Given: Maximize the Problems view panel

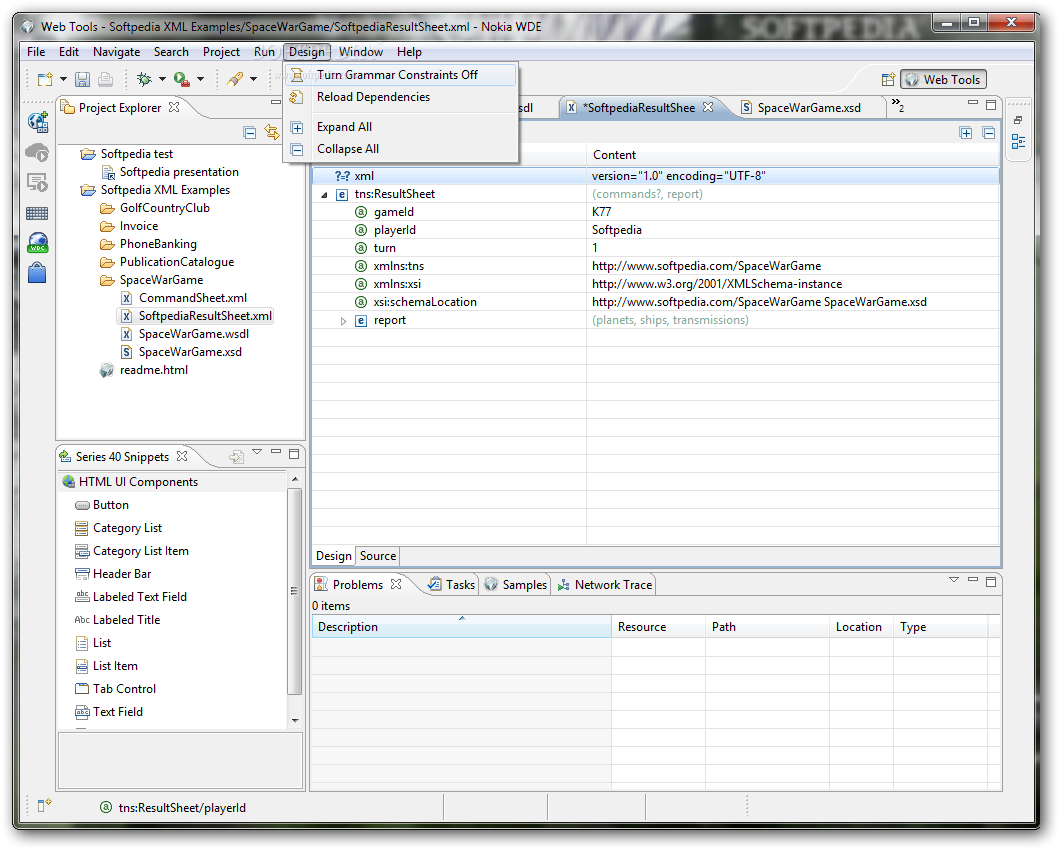Looking at the screenshot, I should click(991, 582).
